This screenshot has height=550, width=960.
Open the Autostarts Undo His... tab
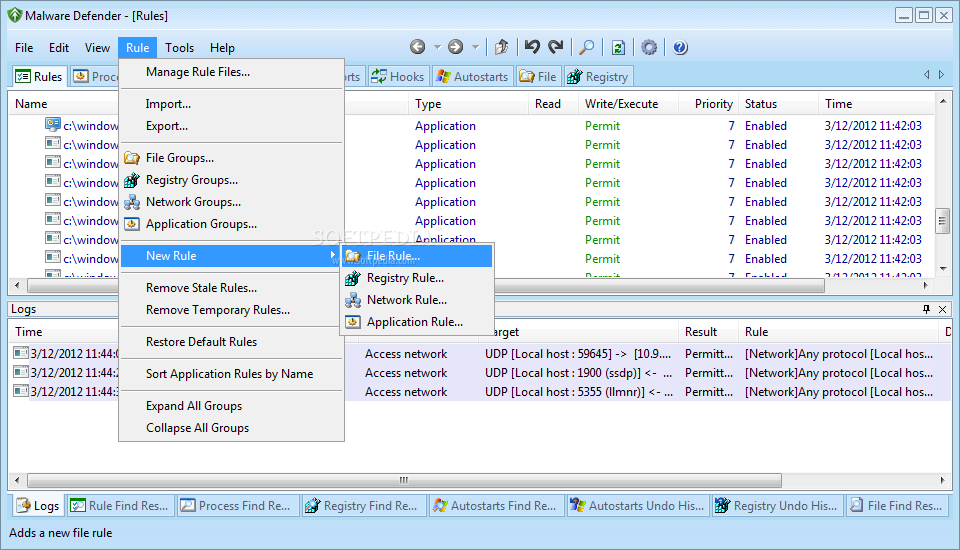[637, 506]
